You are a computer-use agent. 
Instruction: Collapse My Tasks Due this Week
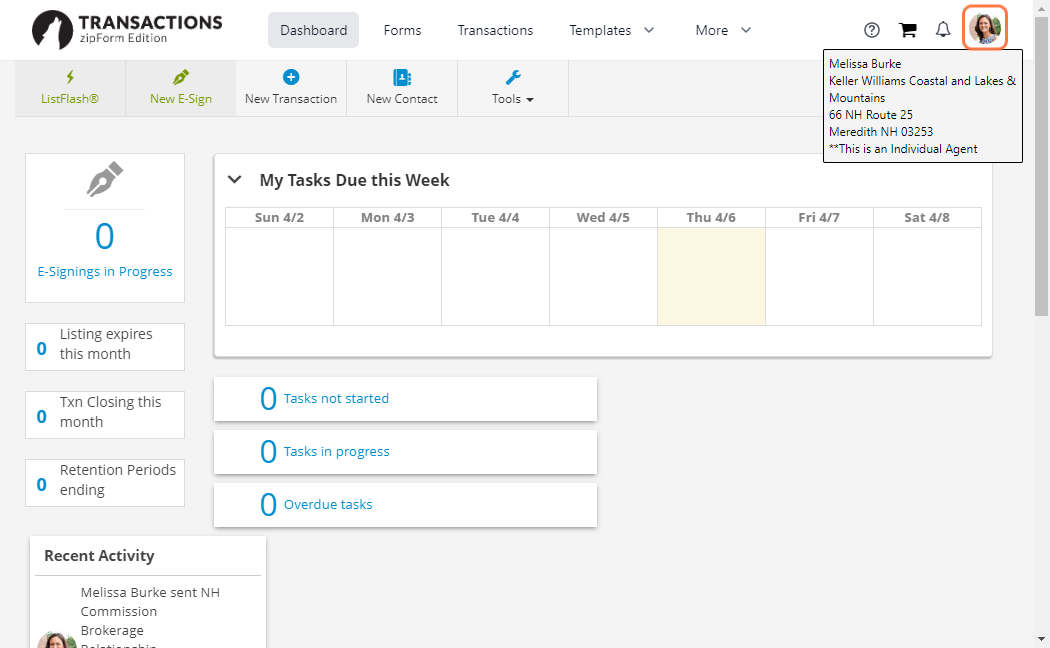(x=234, y=179)
